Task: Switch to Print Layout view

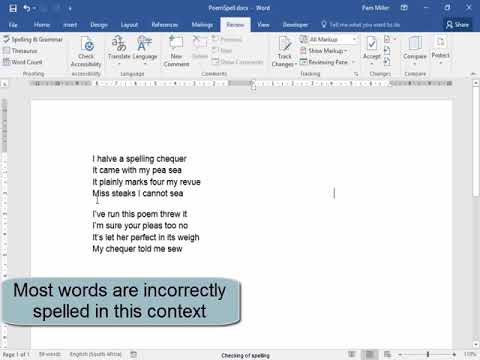Action: 370,354
